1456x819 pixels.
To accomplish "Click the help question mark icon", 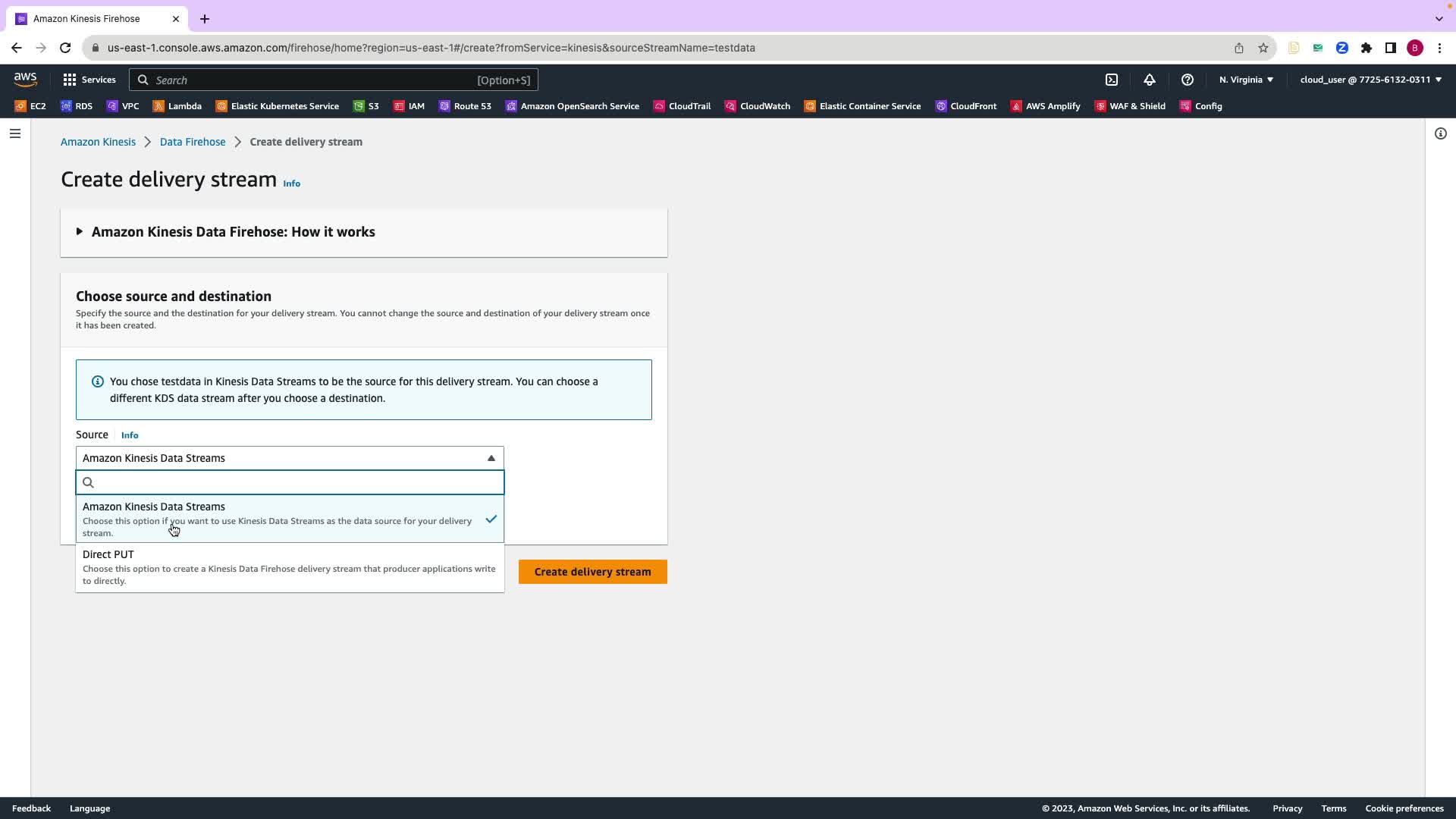I will click(x=1188, y=80).
